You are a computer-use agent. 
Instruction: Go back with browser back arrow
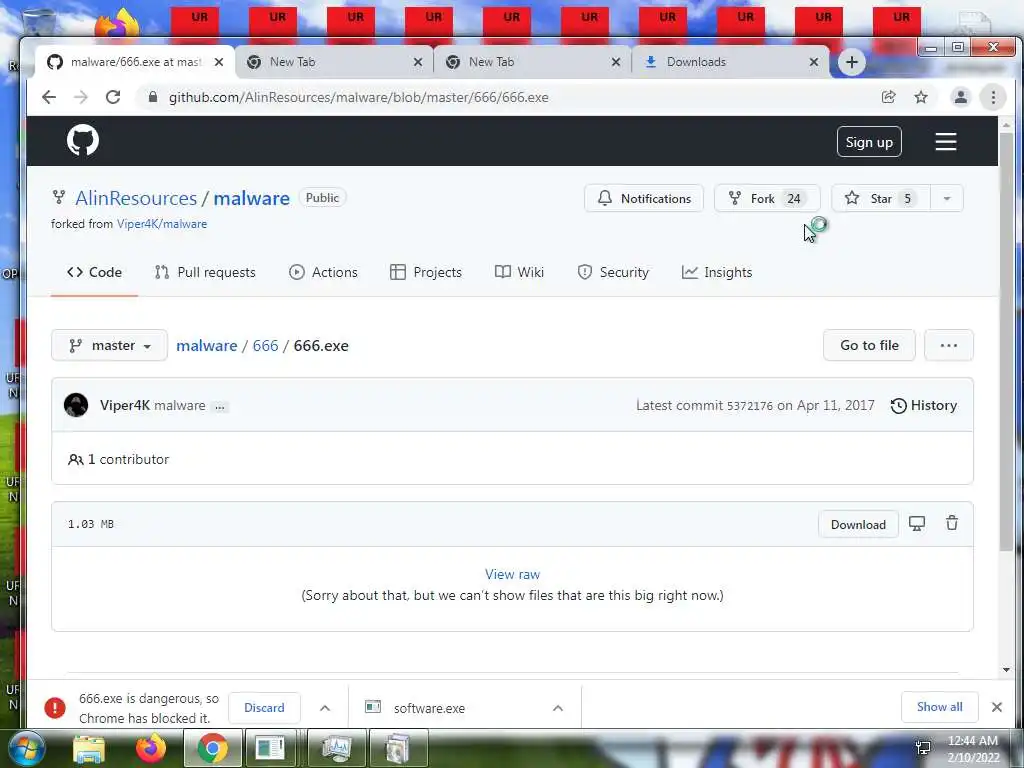[49, 97]
